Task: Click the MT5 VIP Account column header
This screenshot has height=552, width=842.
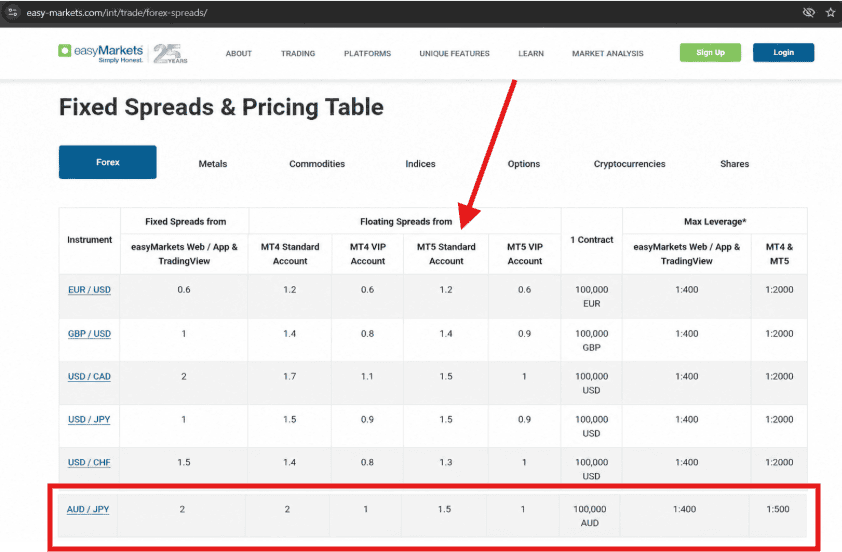Action: coord(525,254)
